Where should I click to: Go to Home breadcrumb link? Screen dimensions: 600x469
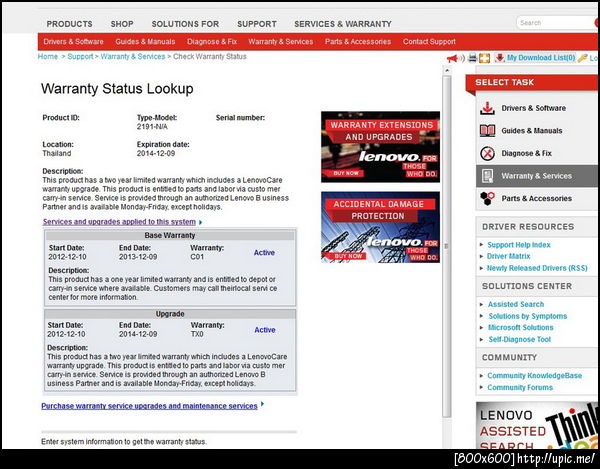[x=48, y=57]
